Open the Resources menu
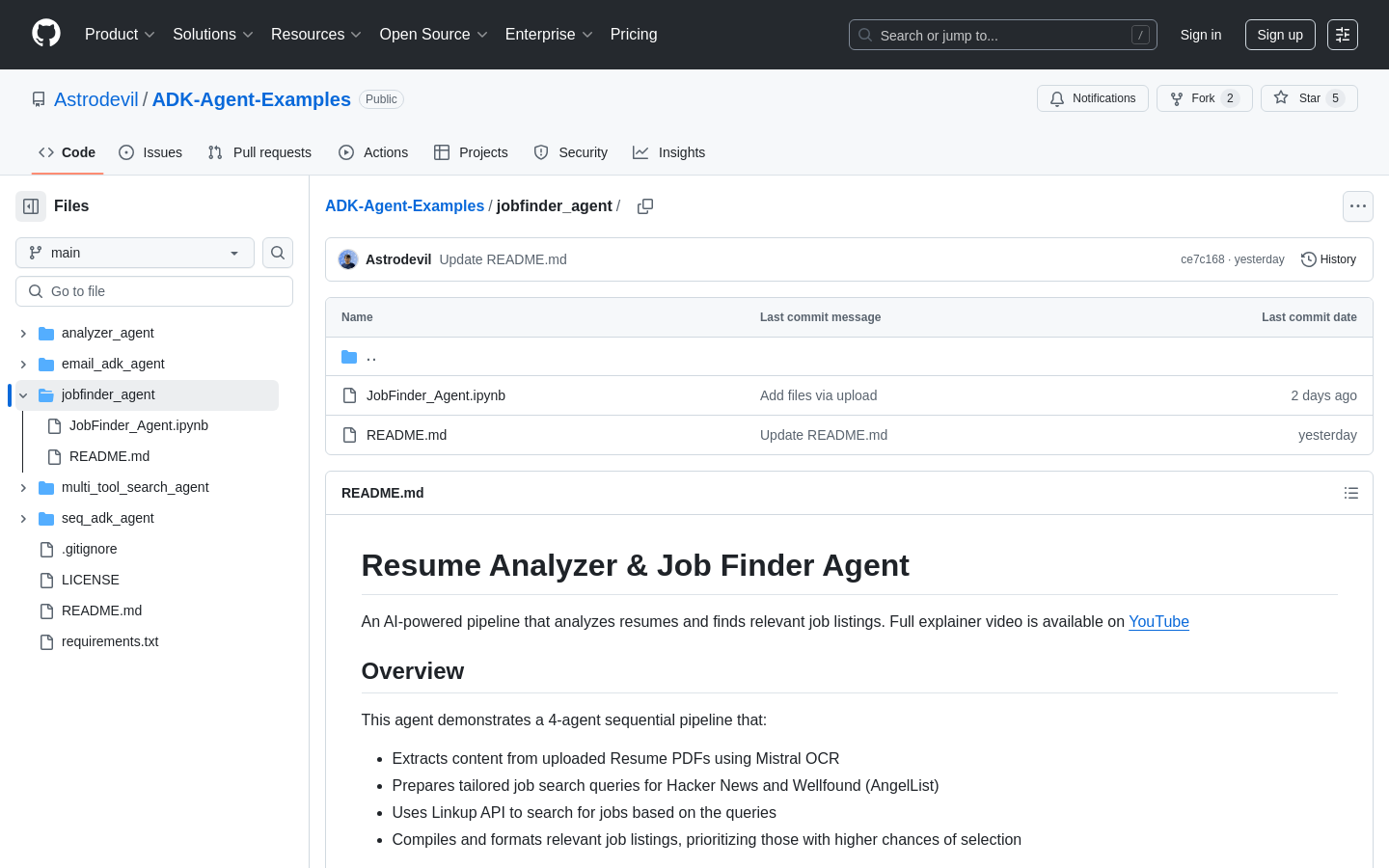Viewport: 1389px width, 868px height. click(315, 35)
